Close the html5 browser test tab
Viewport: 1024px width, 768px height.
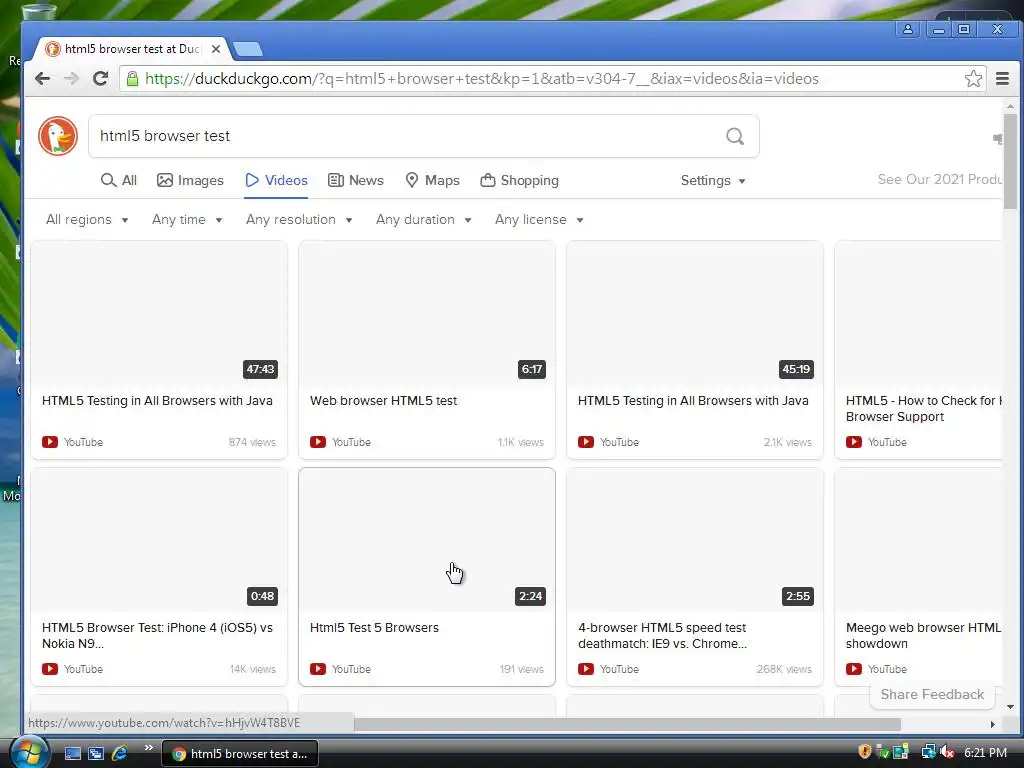click(216, 49)
